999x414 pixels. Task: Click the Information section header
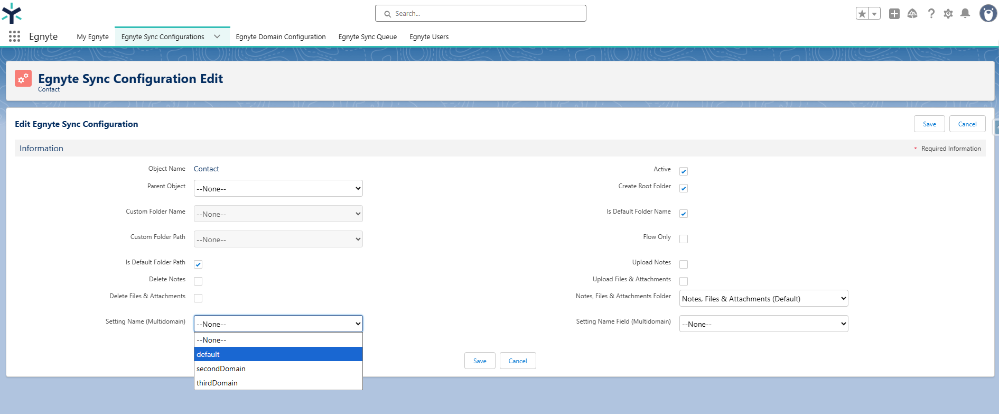click(500, 148)
